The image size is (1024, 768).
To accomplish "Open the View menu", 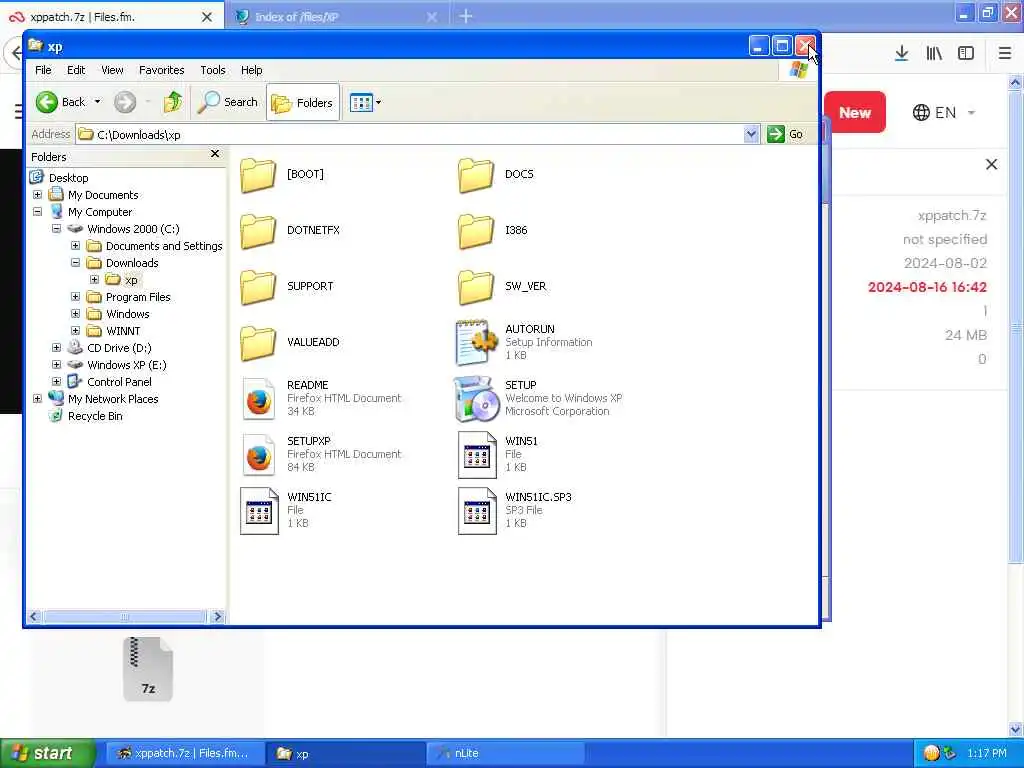I will (112, 70).
